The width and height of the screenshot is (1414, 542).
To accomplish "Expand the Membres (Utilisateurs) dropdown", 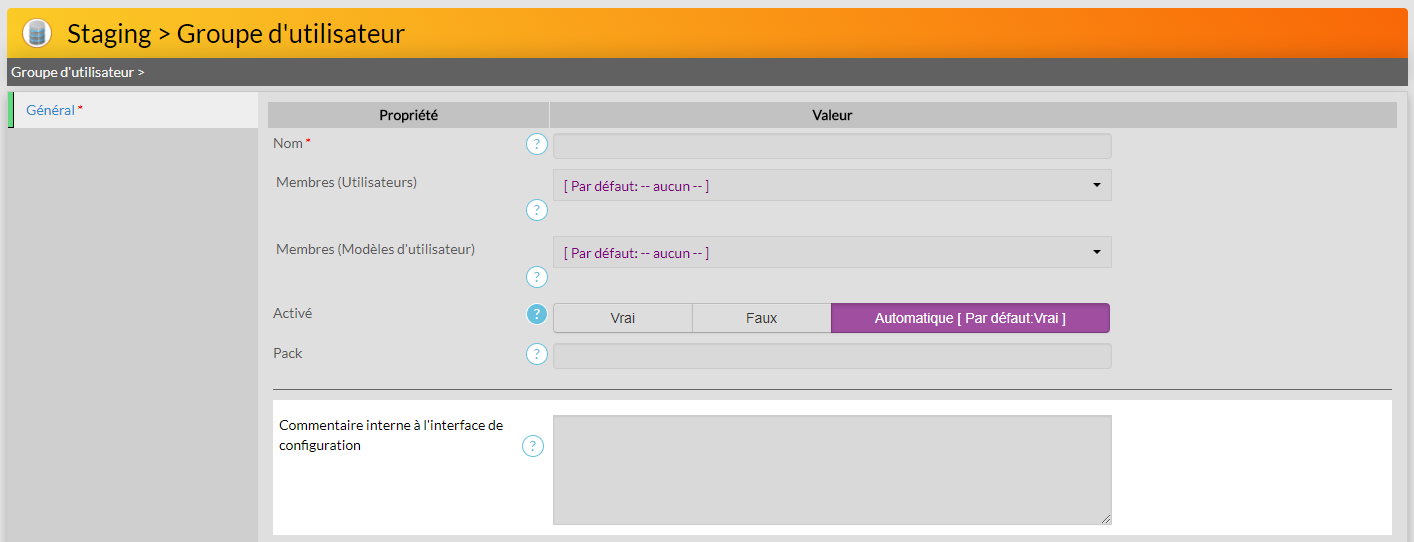I will (831, 186).
